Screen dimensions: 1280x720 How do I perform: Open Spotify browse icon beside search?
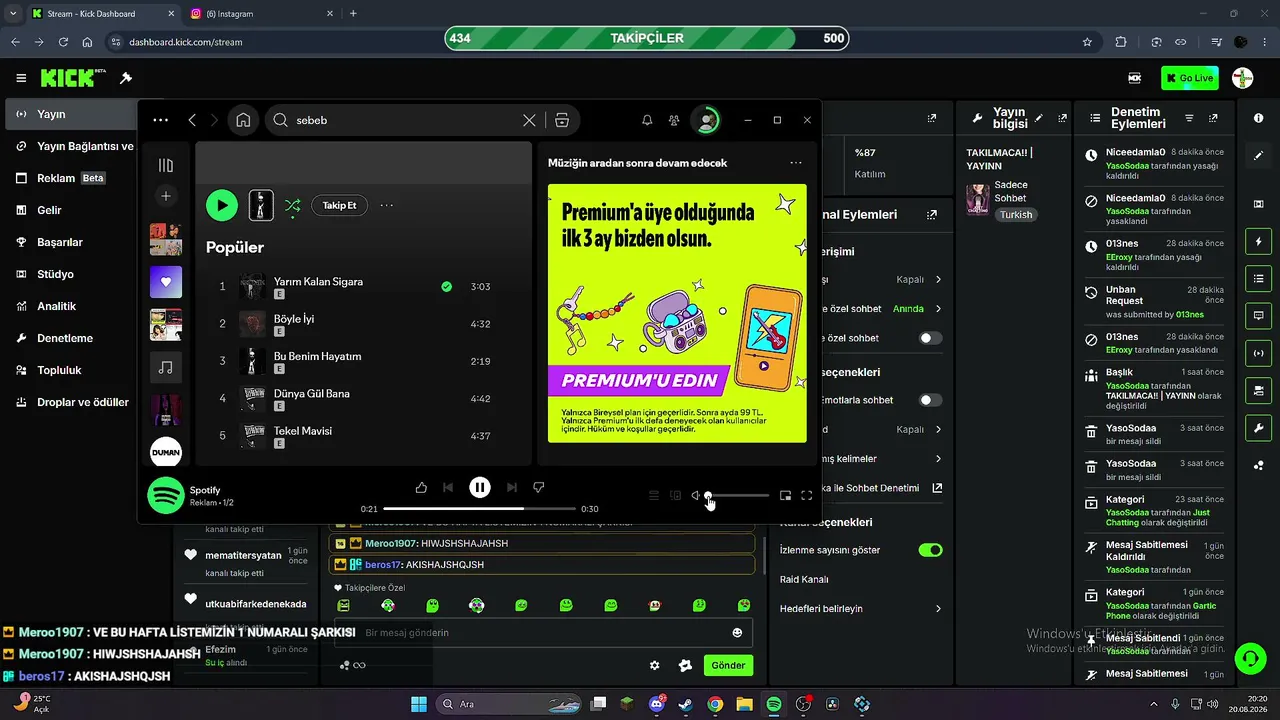pos(562,120)
